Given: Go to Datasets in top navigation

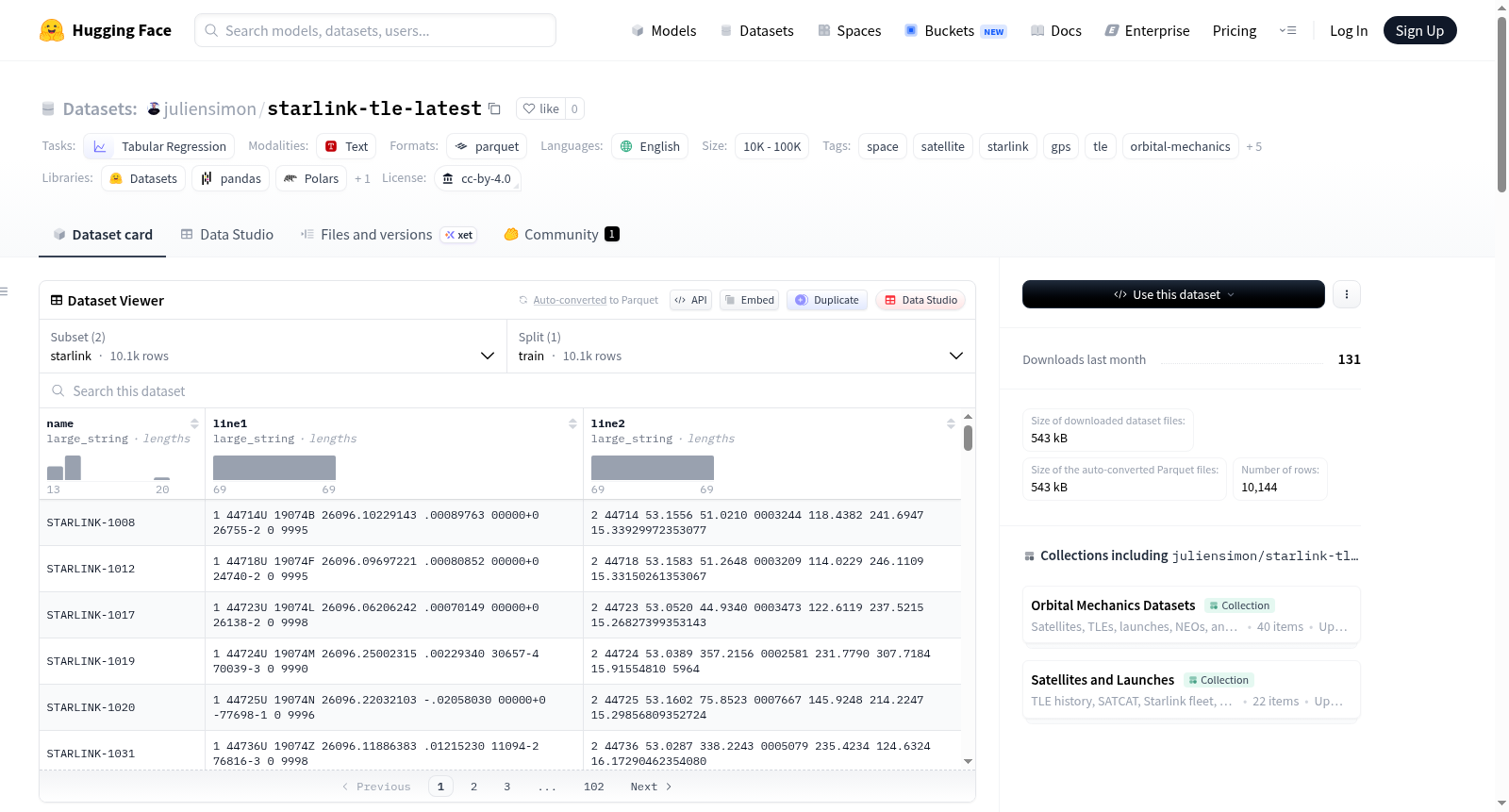Looking at the screenshot, I should [757, 31].
